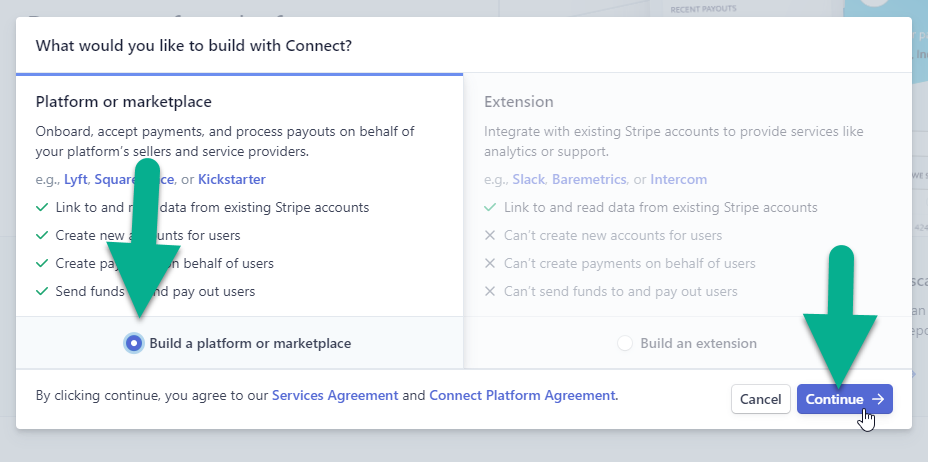Click the Continue button

point(844,399)
